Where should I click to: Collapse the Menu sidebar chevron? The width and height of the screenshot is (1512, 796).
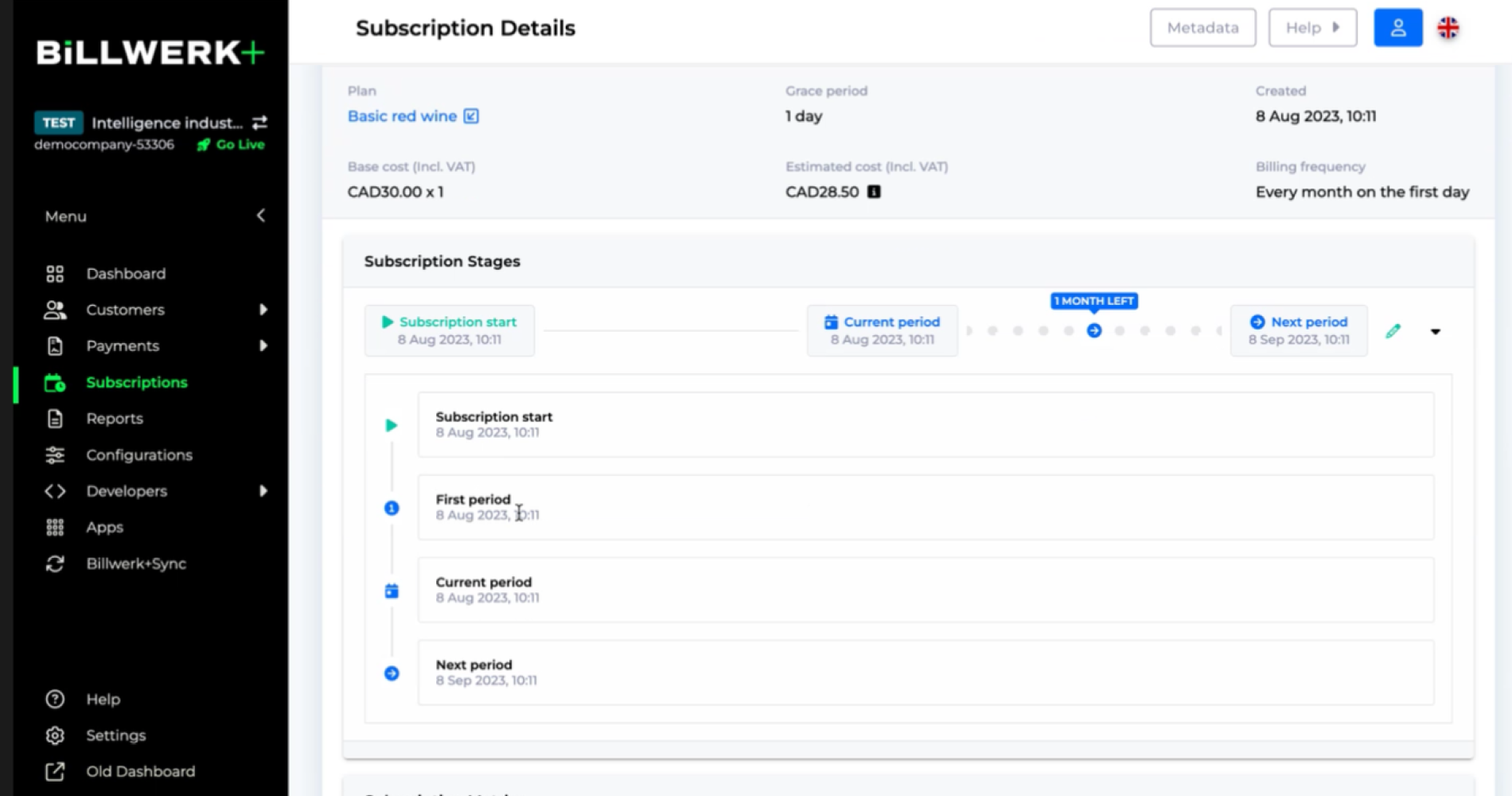[261, 216]
